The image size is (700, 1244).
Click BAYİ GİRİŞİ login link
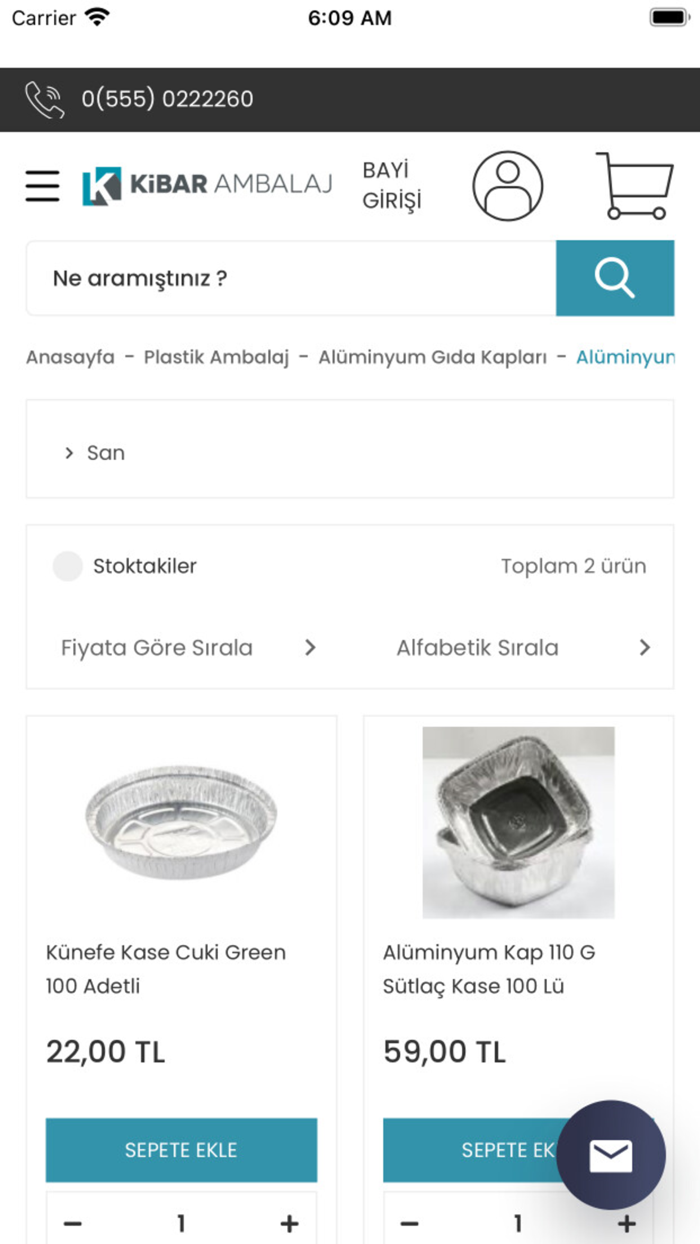coord(391,186)
